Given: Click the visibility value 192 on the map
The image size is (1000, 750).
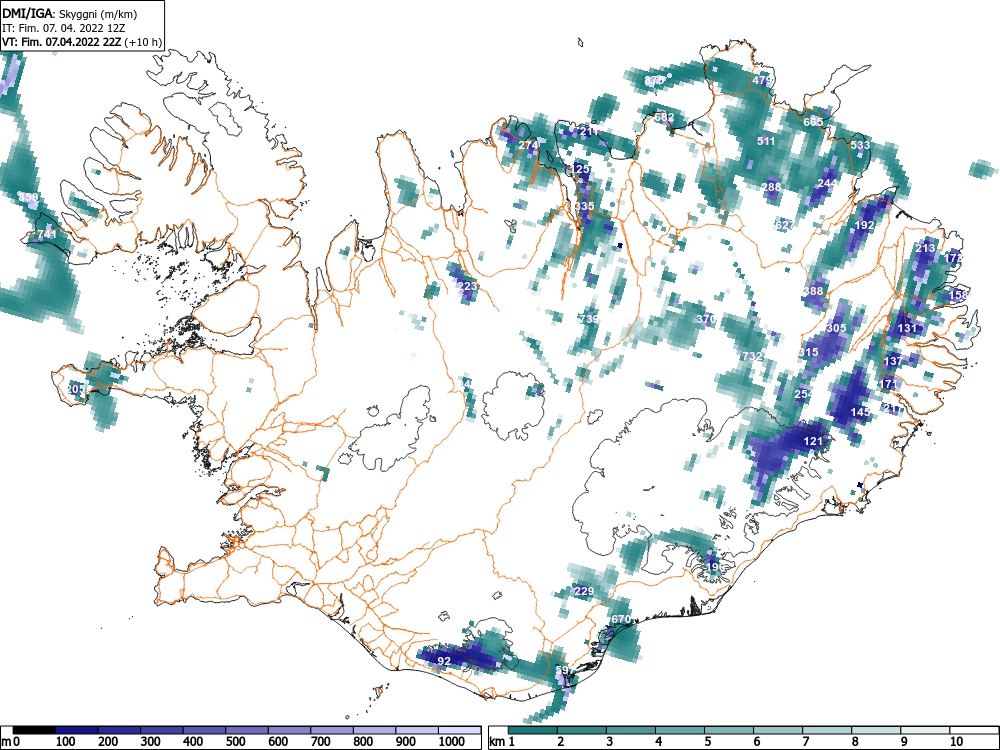Looking at the screenshot, I should (864, 225).
